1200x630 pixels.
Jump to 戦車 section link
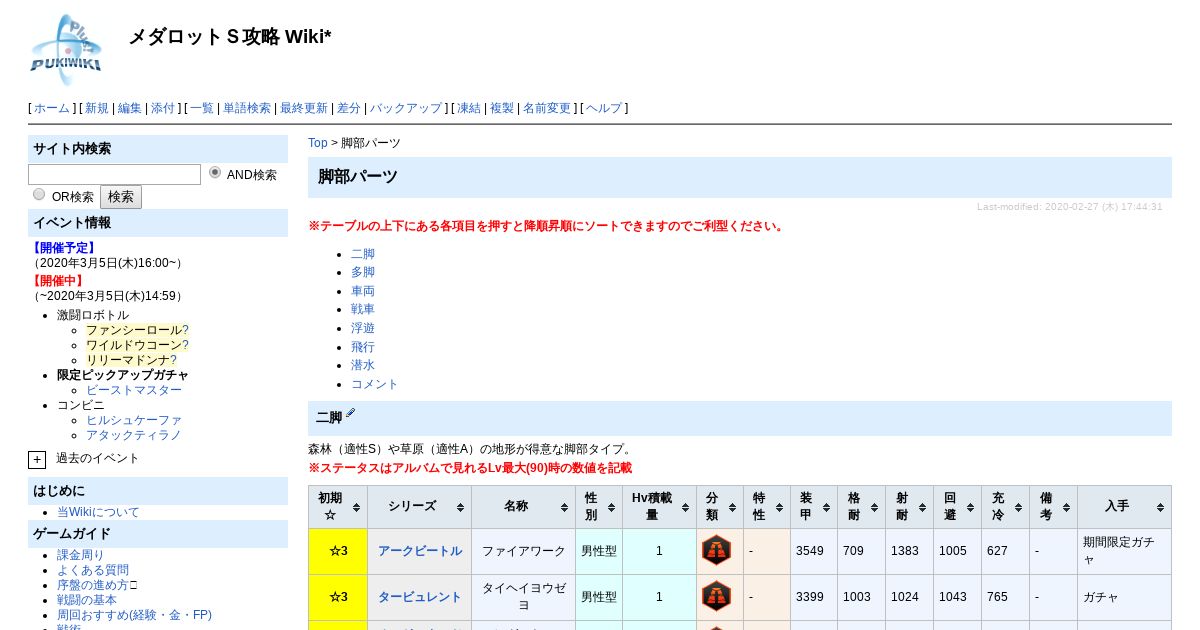363,310
